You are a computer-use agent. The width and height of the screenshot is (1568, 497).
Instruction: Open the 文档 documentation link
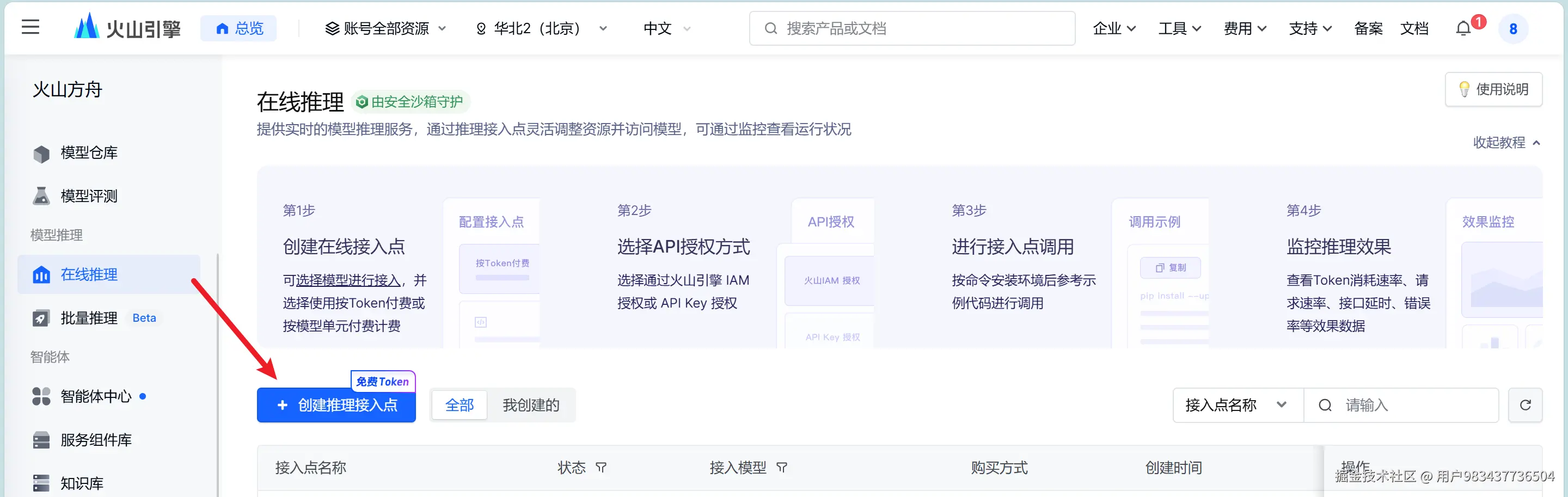pos(1414,29)
